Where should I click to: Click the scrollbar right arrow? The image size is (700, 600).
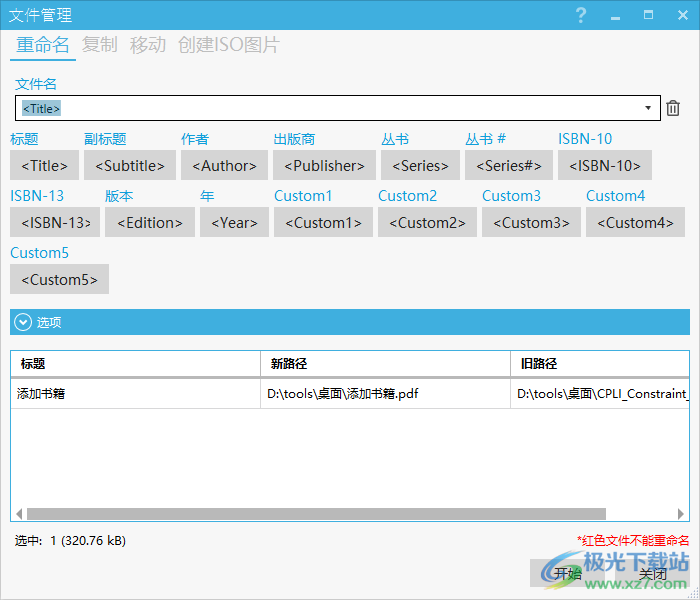click(x=681, y=514)
